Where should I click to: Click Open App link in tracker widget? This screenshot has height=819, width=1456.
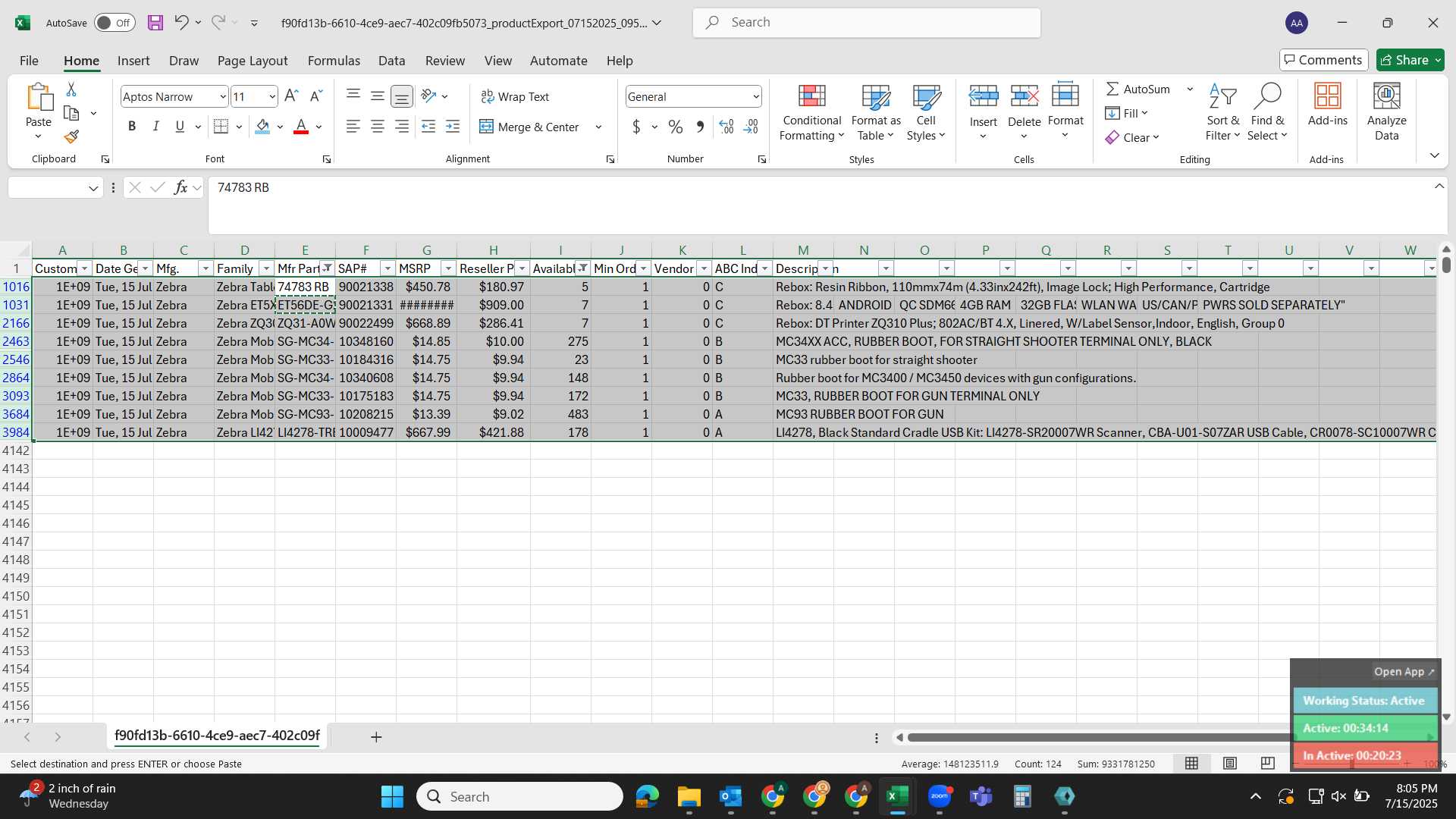1404,672
